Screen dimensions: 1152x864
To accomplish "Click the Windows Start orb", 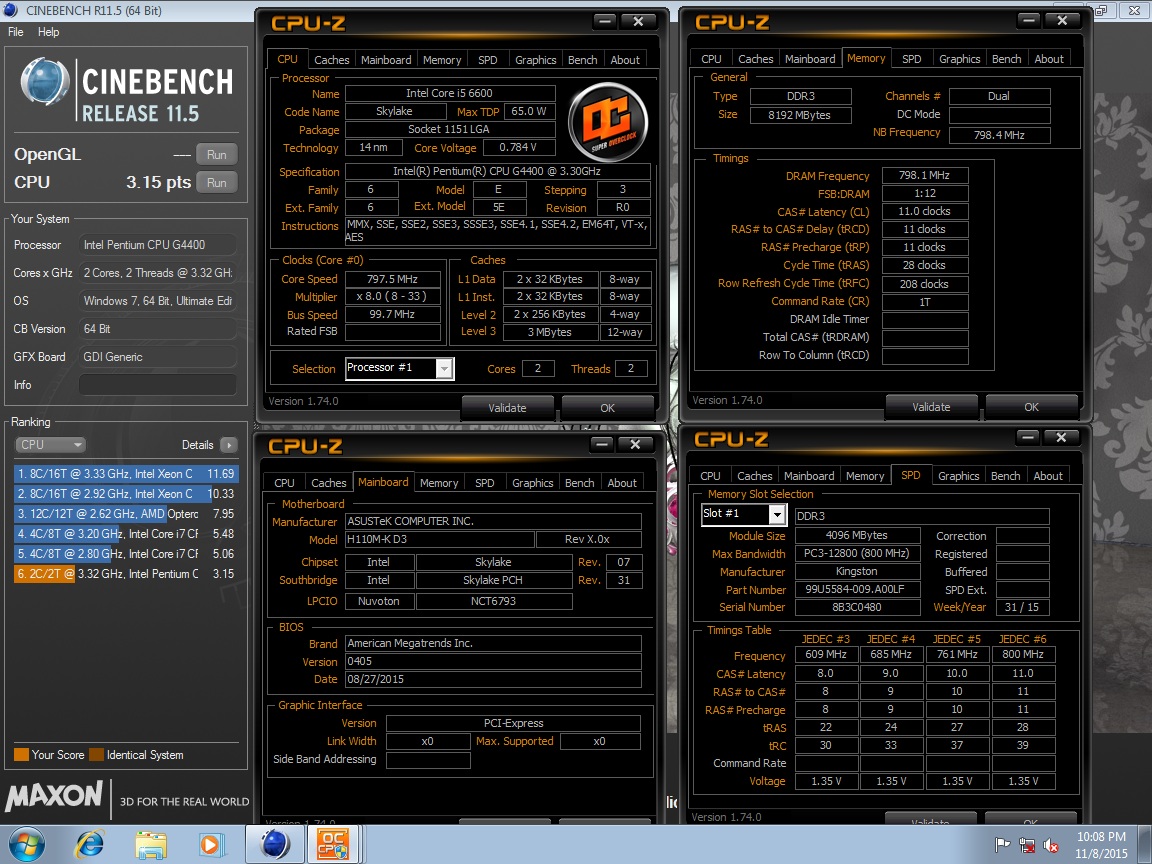I will click(26, 844).
